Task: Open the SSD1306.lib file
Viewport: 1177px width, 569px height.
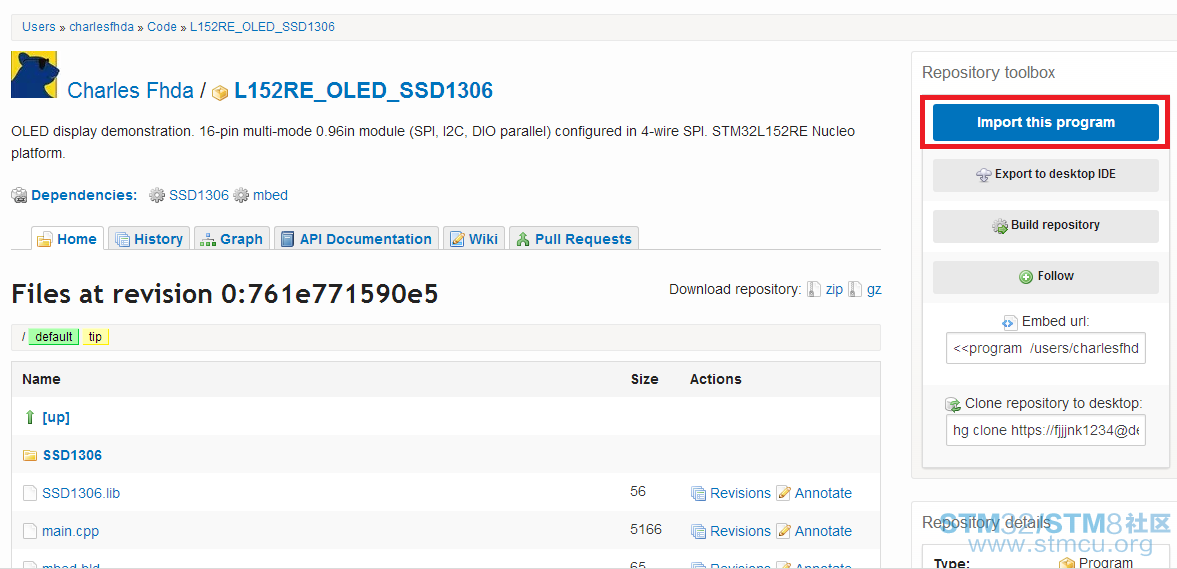Action: [x=81, y=493]
